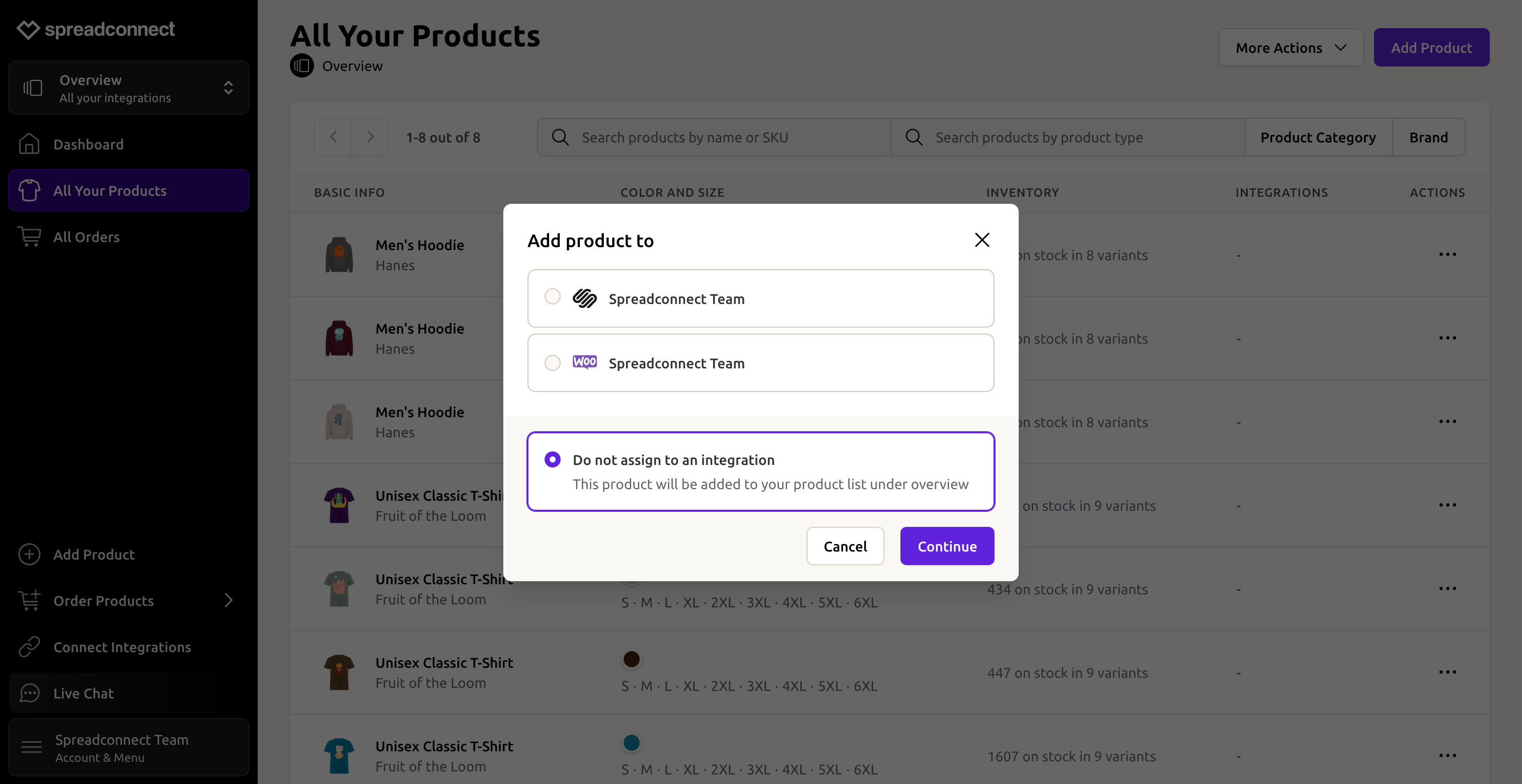The image size is (1522, 784).
Task: Click the Overview breadcrumb label
Action: click(352, 66)
